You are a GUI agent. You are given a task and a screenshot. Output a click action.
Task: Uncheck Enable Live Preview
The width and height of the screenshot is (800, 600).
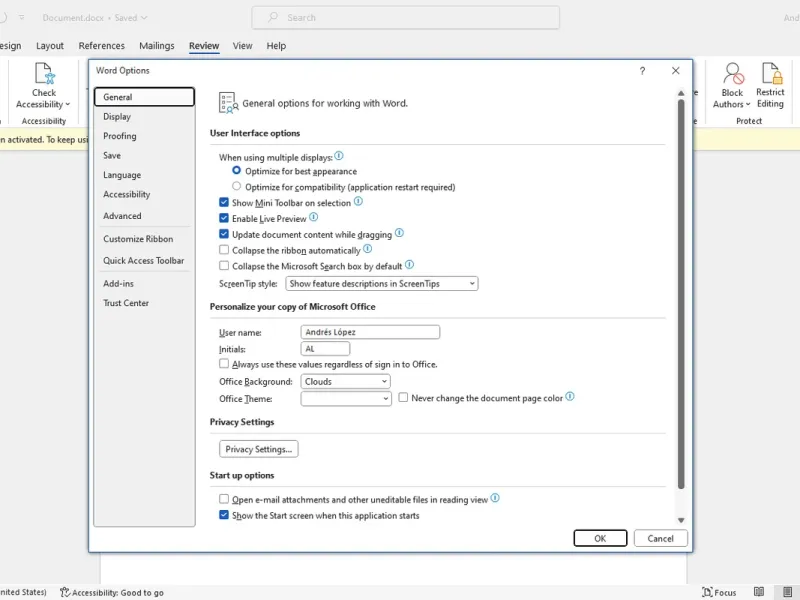[223, 218]
